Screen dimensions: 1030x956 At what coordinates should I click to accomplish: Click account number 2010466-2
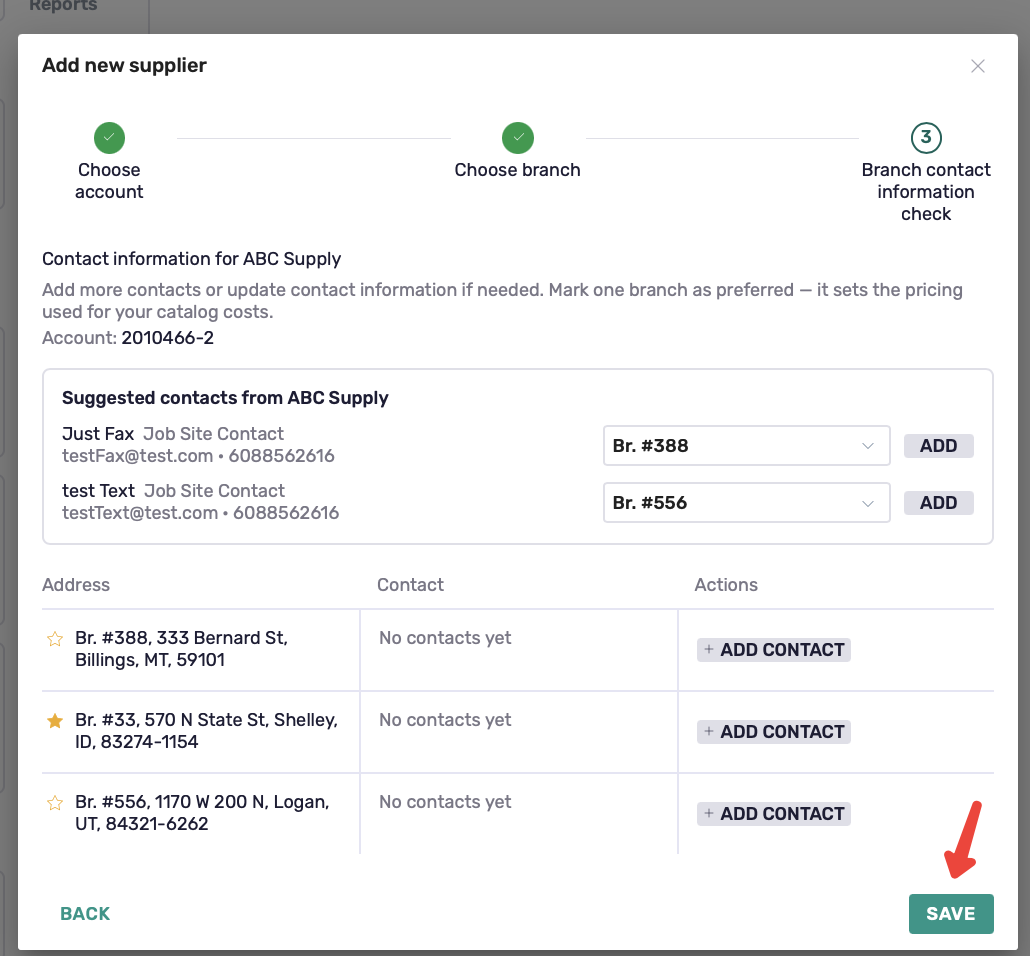[168, 338]
